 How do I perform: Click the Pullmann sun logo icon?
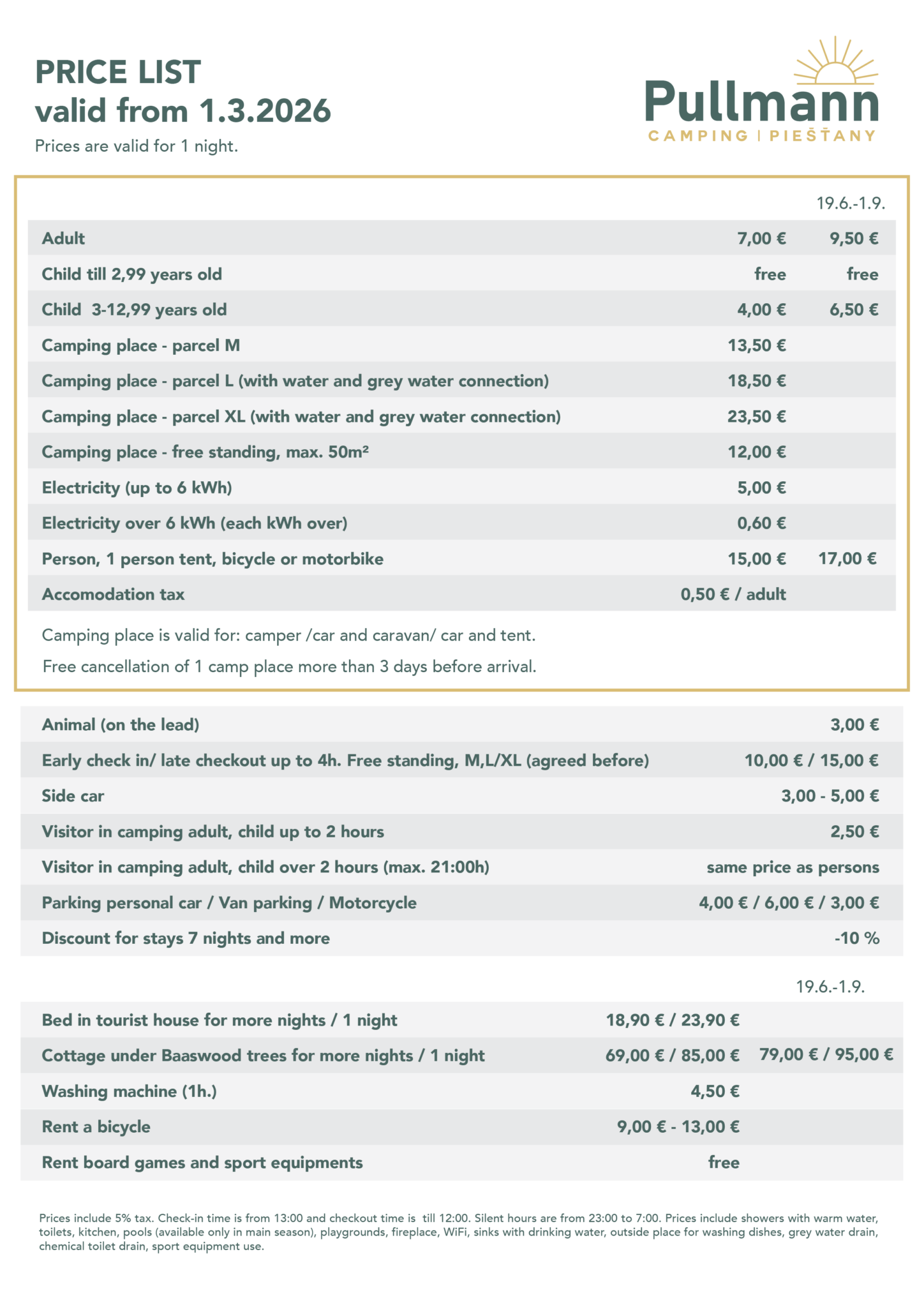click(x=835, y=60)
